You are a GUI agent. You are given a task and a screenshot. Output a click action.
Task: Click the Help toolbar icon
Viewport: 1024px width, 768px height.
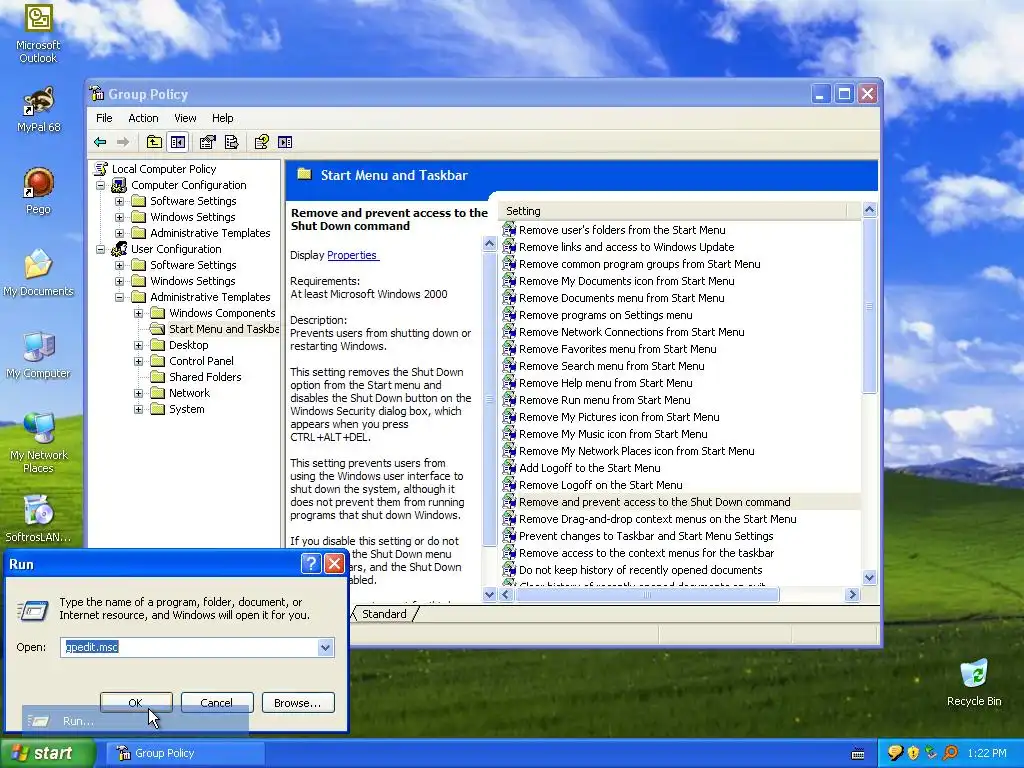click(x=261, y=142)
